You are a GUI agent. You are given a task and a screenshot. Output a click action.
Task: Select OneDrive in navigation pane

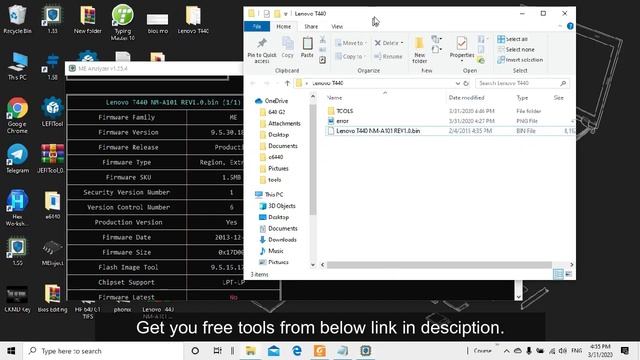271,101
